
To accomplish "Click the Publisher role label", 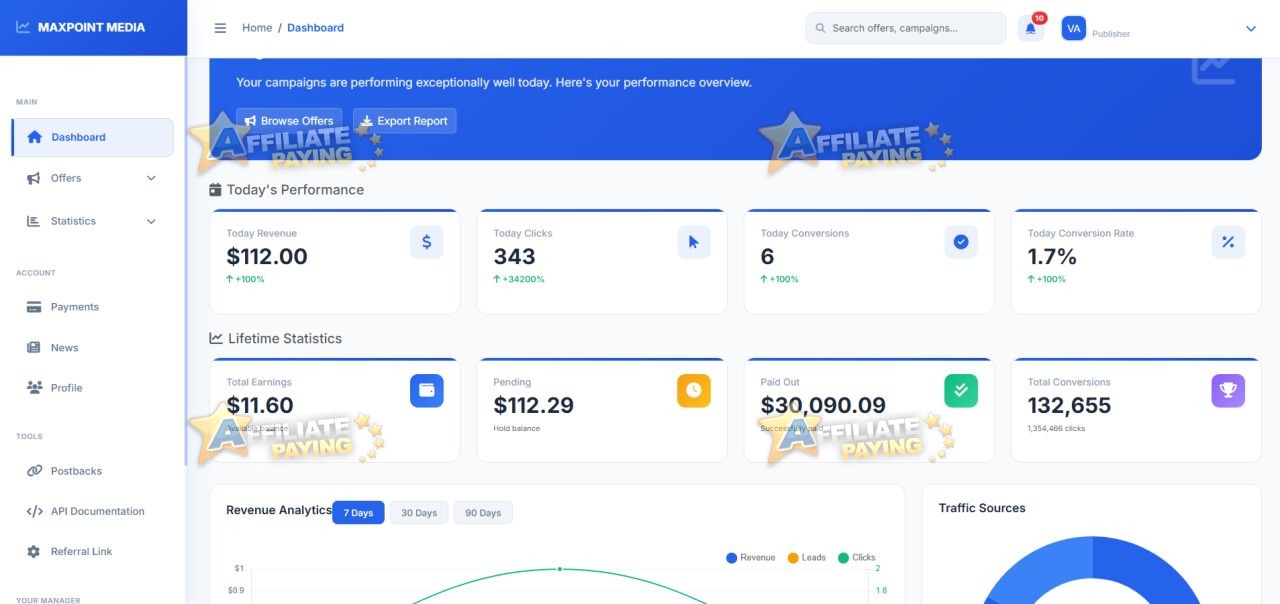I will pyautogui.click(x=1111, y=34).
